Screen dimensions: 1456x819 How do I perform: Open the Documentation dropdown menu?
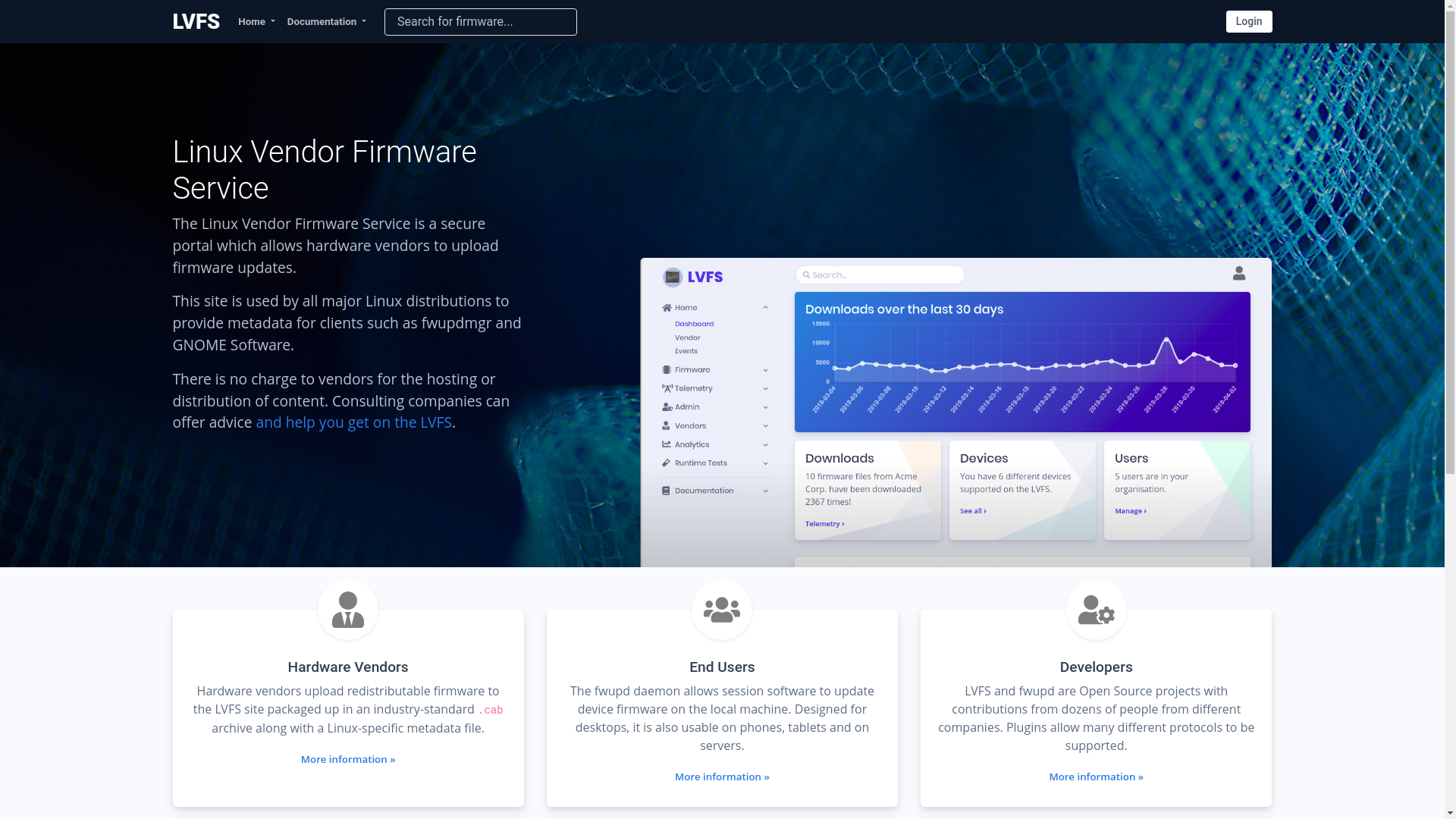(x=326, y=21)
